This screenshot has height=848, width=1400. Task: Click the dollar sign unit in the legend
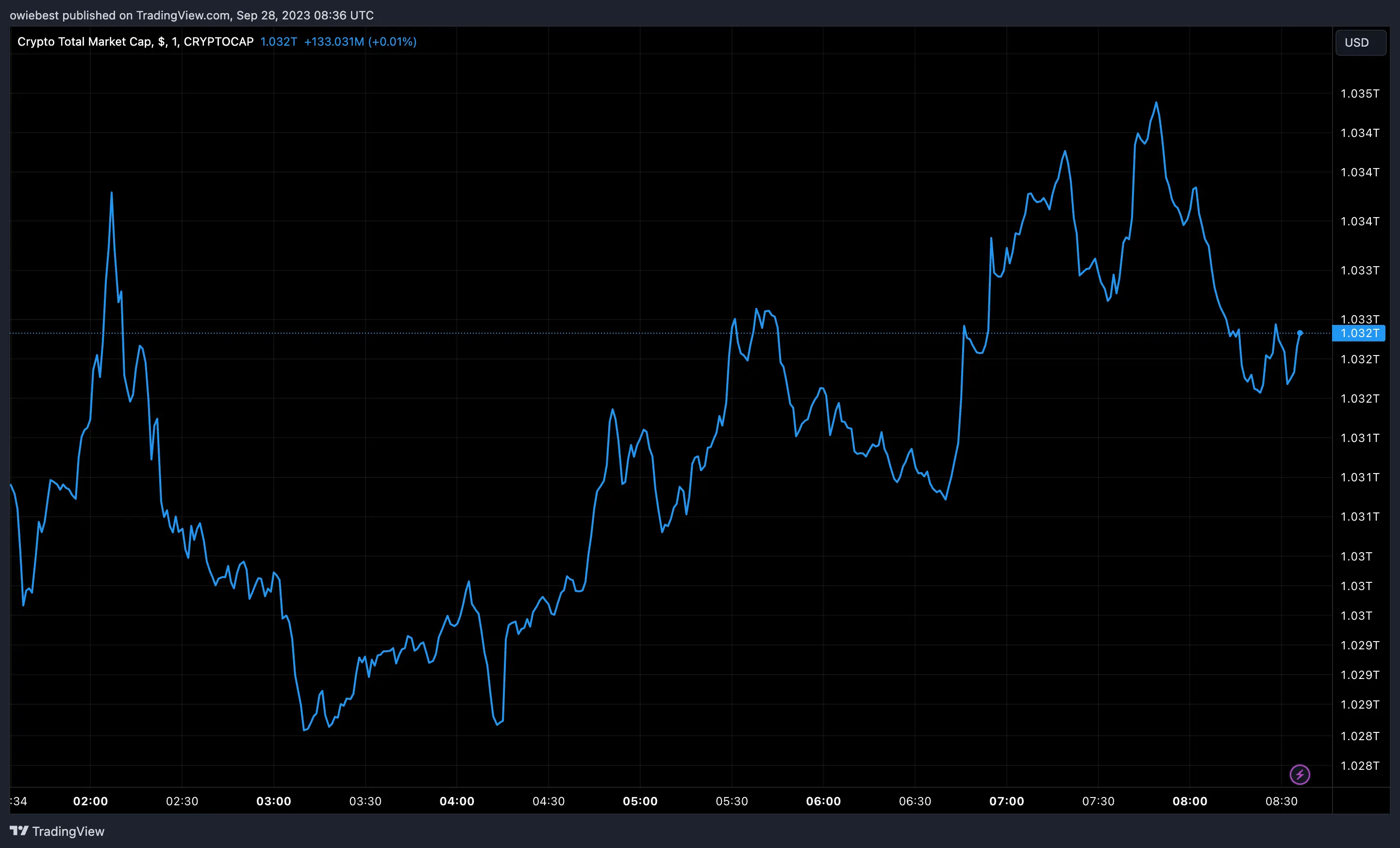(x=161, y=41)
